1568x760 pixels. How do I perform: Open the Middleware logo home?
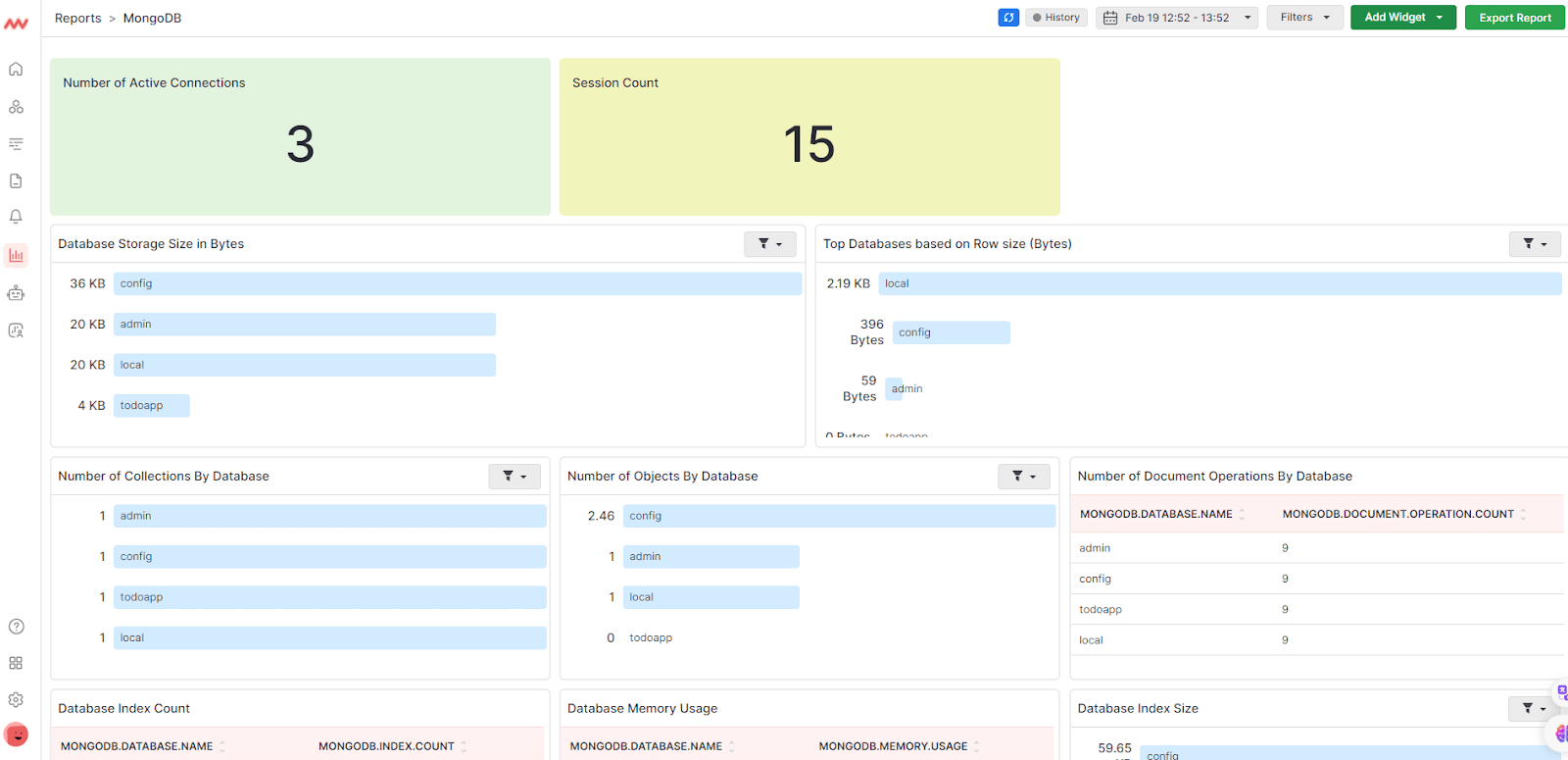16,24
